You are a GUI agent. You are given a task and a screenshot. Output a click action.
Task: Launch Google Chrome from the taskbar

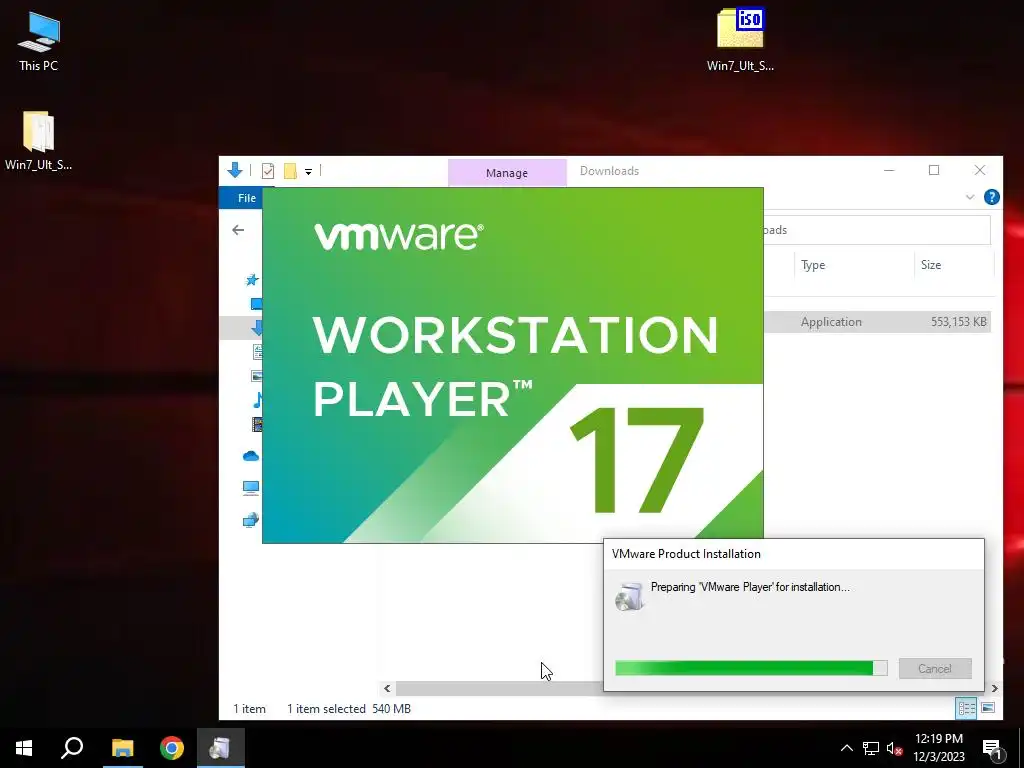point(172,748)
